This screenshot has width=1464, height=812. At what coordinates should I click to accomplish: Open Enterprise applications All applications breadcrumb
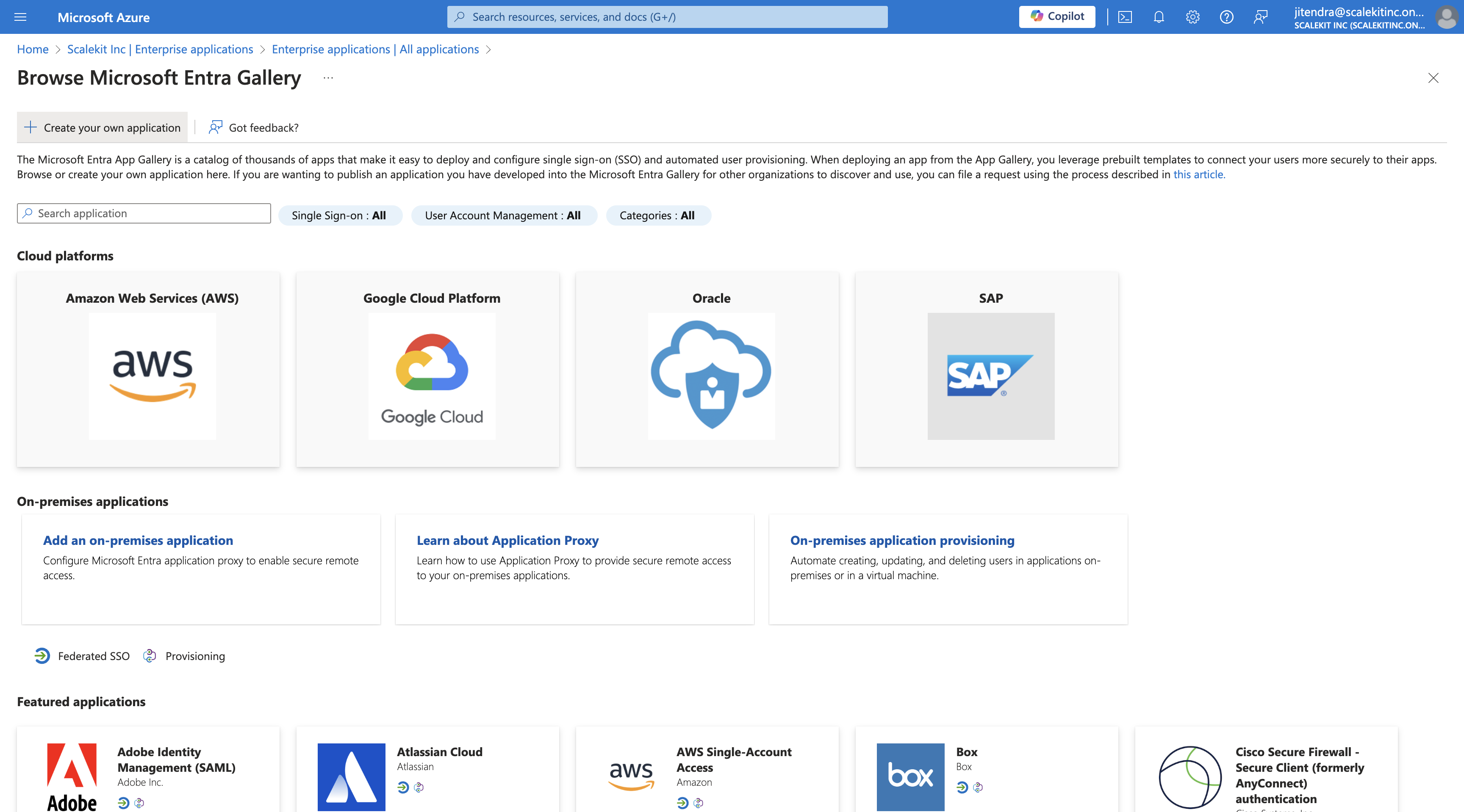point(375,50)
